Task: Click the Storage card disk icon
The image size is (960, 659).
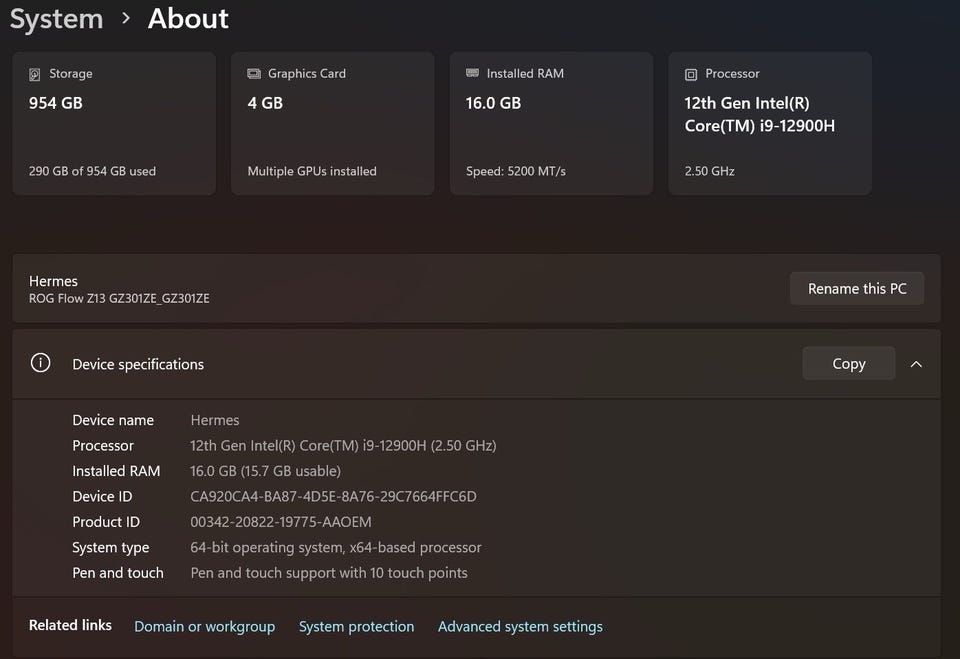Action: coord(35,74)
